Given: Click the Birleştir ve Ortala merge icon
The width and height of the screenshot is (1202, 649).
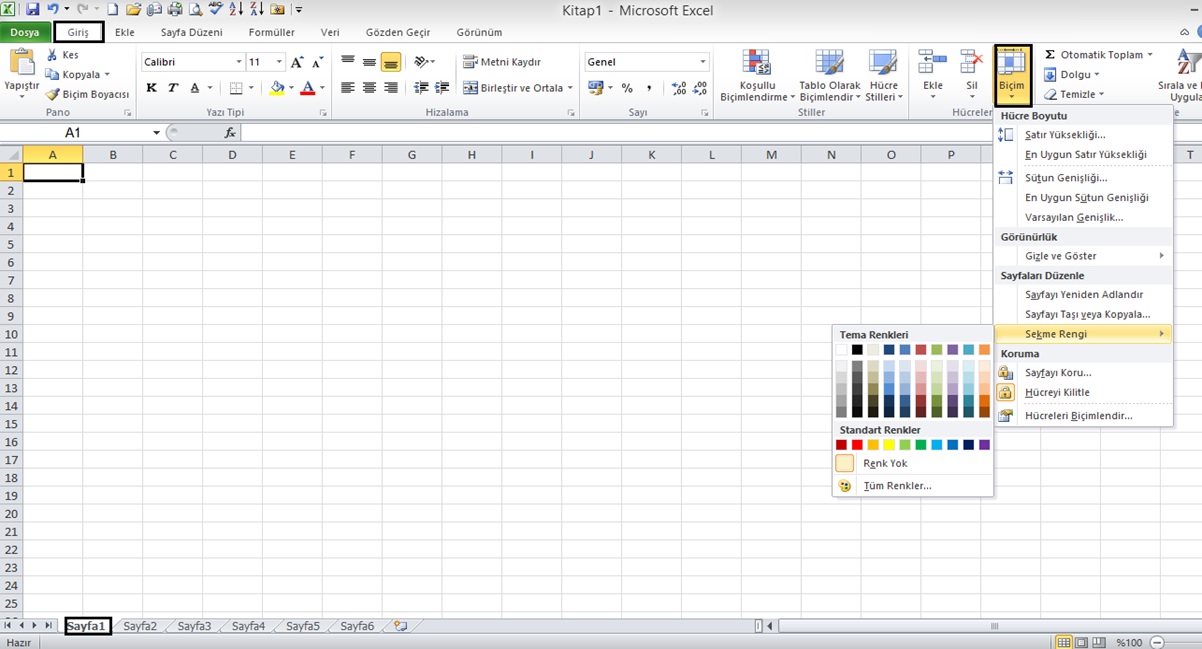Looking at the screenshot, I should pos(471,88).
